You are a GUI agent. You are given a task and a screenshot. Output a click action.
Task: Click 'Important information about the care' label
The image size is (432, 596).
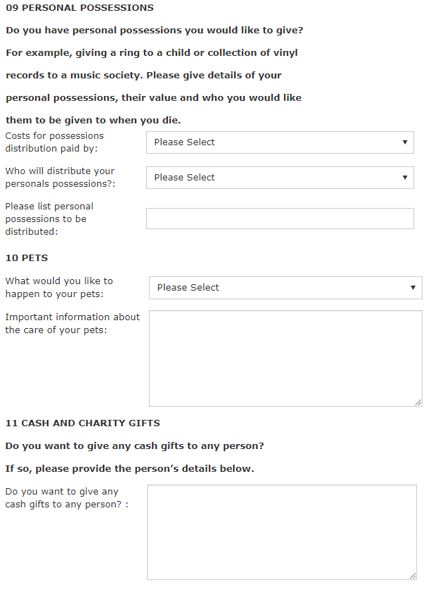73,323
